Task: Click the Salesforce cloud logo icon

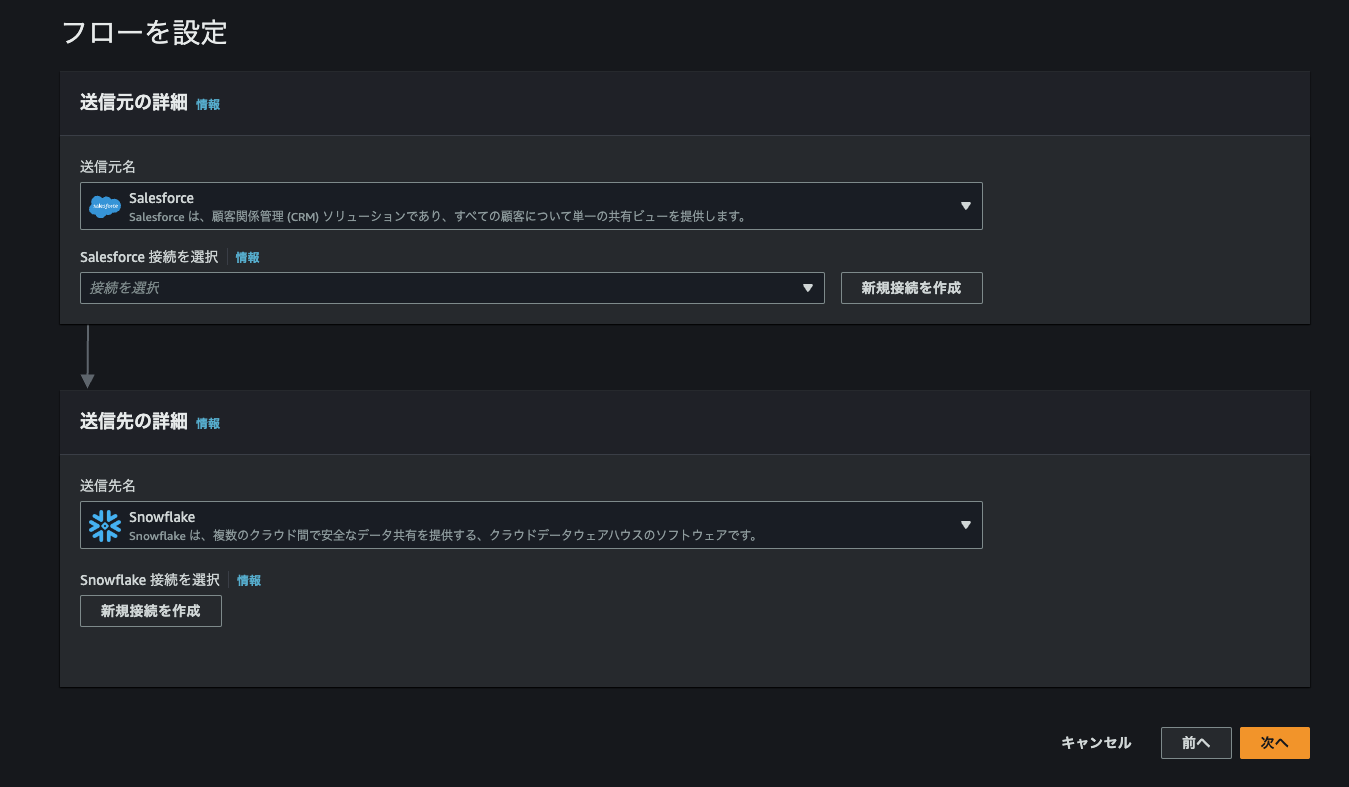Action: click(x=105, y=206)
